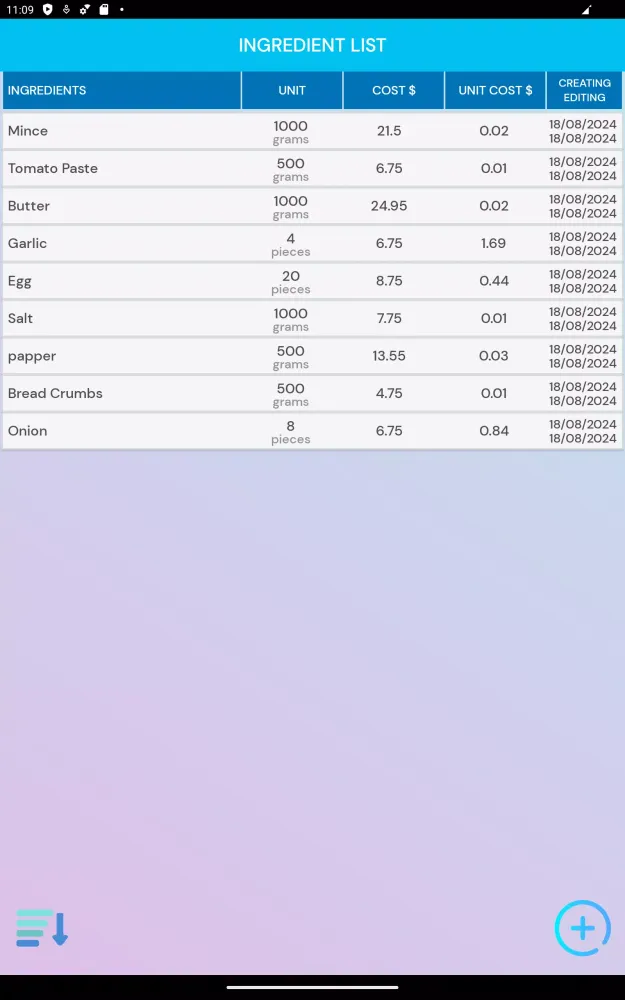Tap the UNIT COST $ header
The width and height of the screenshot is (625, 1000).
pos(495,90)
